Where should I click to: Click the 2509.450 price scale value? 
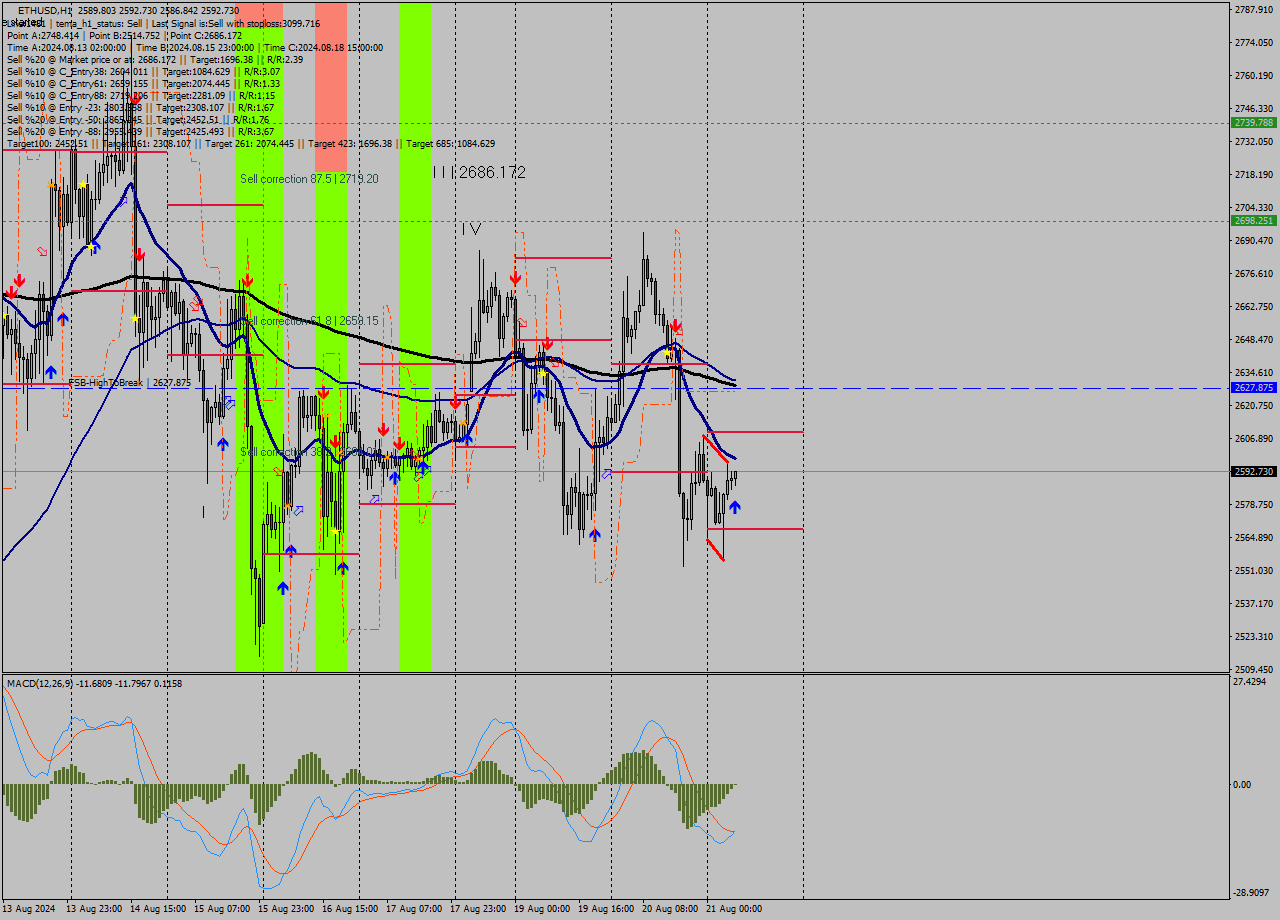(x=1254, y=669)
